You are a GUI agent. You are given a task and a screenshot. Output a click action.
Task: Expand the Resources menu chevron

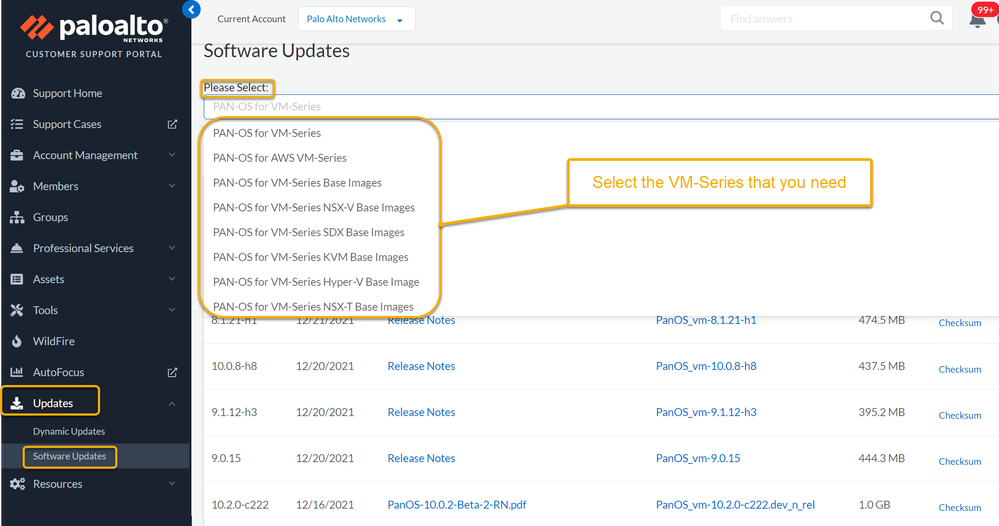coord(172,483)
